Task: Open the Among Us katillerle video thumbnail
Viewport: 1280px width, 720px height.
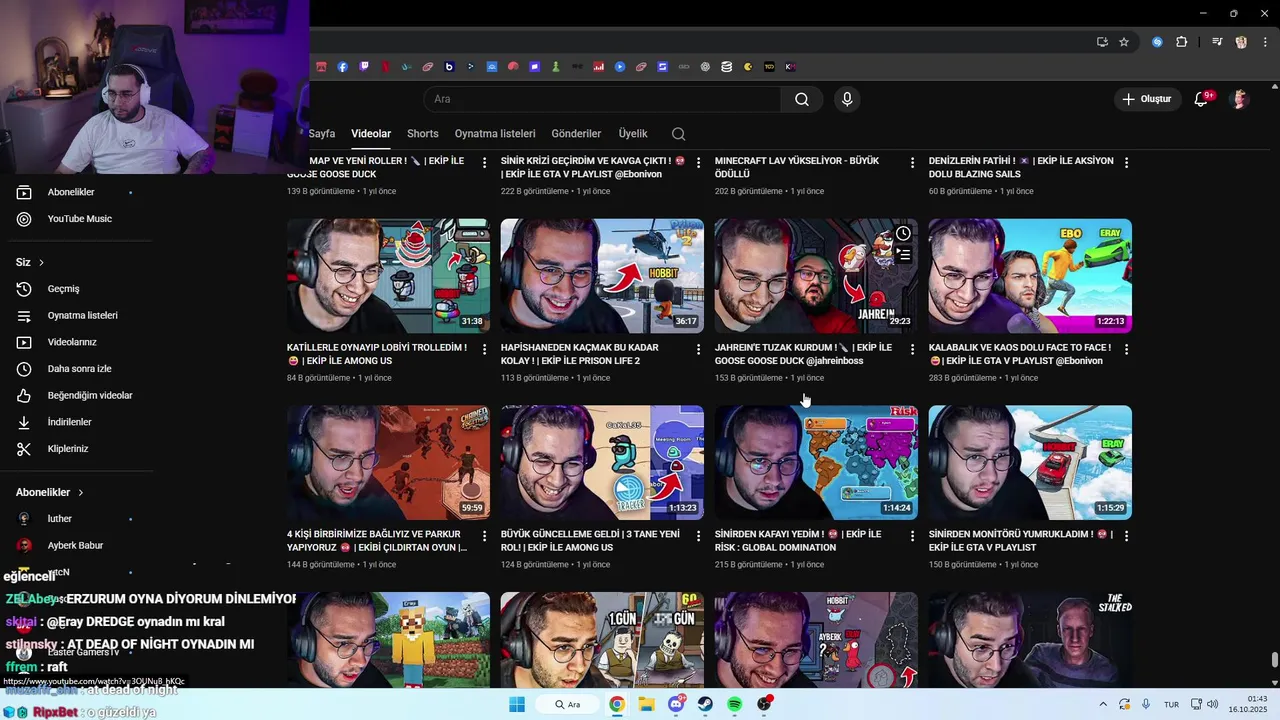Action: pos(388,276)
